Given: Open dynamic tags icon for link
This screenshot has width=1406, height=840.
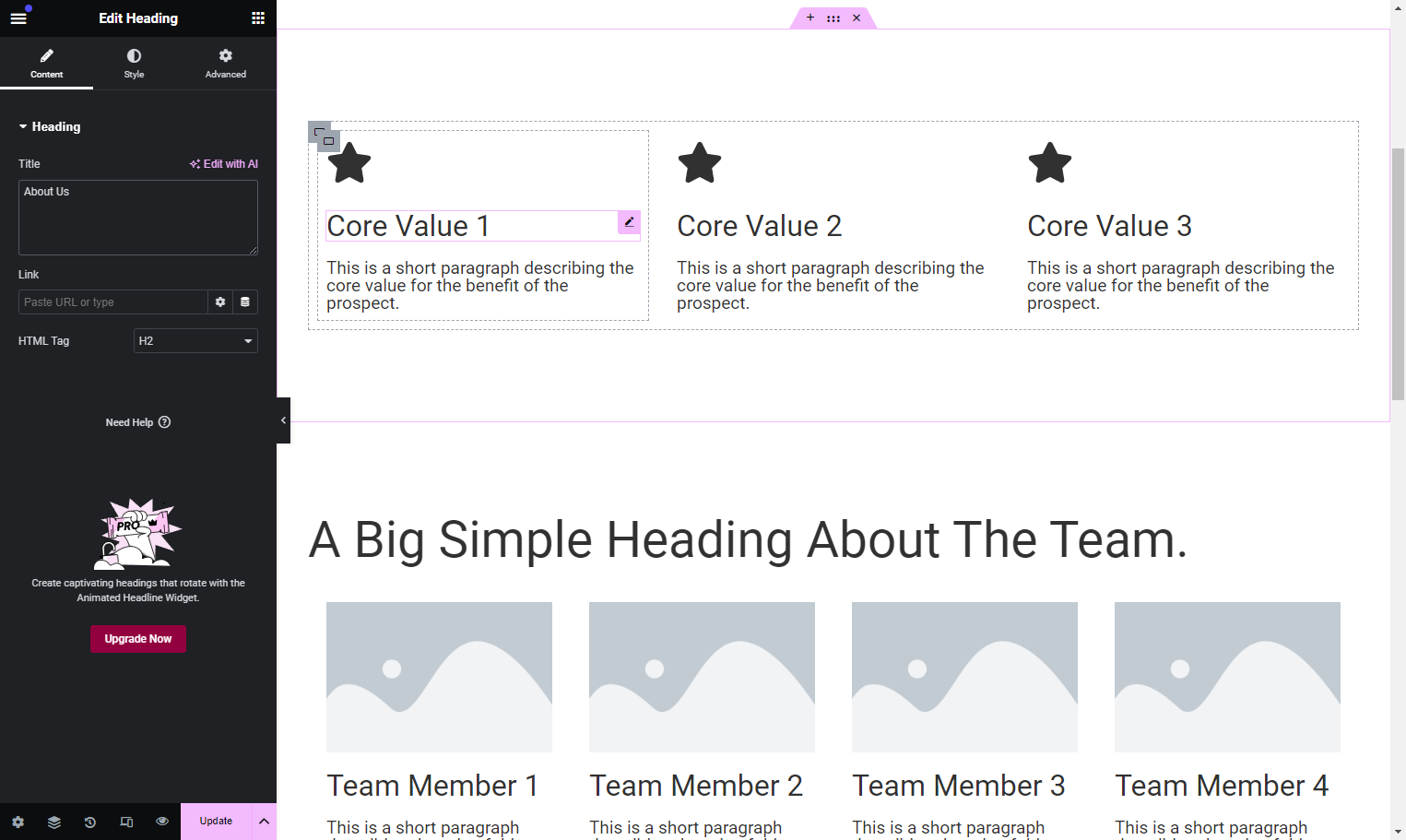Looking at the screenshot, I should coord(245,302).
